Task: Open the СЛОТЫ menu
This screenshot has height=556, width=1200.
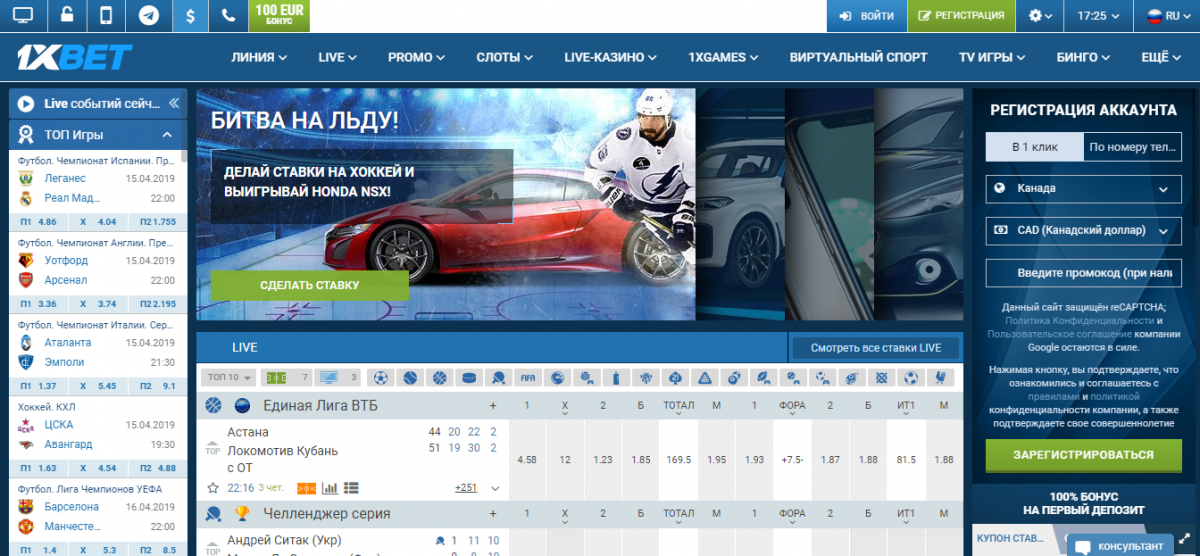Action: click(506, 57)
